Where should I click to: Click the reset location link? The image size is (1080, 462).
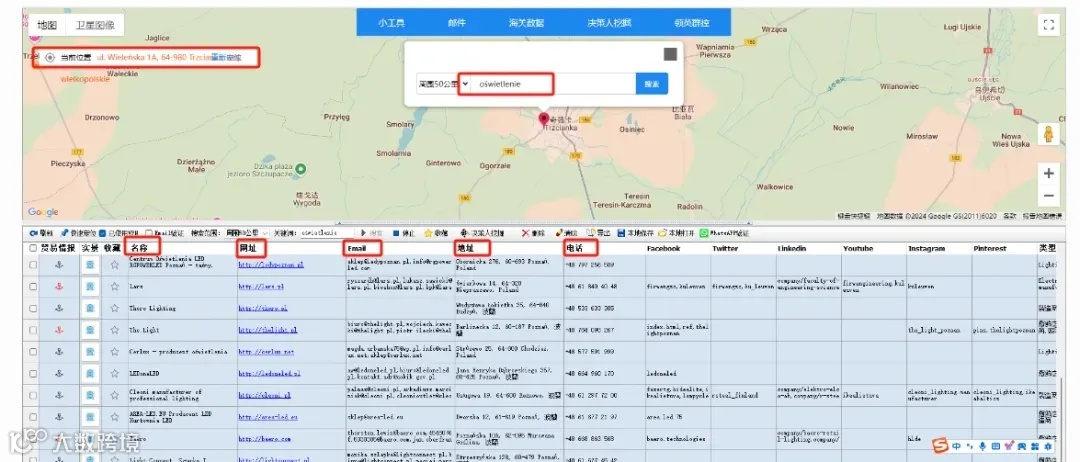(227, 58)
